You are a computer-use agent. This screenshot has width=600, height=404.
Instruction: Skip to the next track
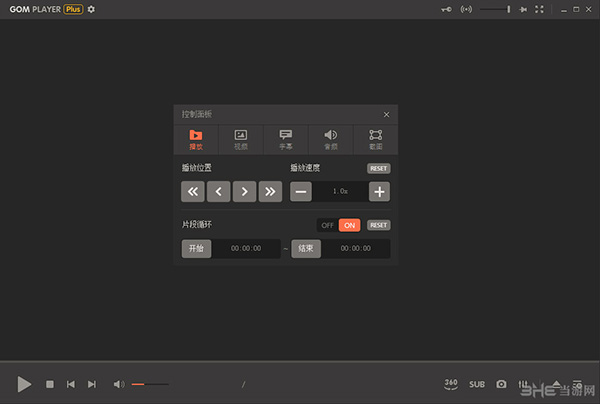coord(92,384)
